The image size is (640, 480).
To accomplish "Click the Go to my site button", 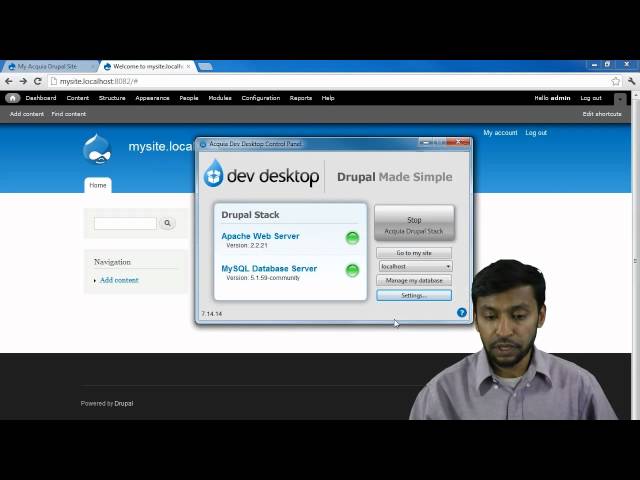I will click(x=414, y=253).
